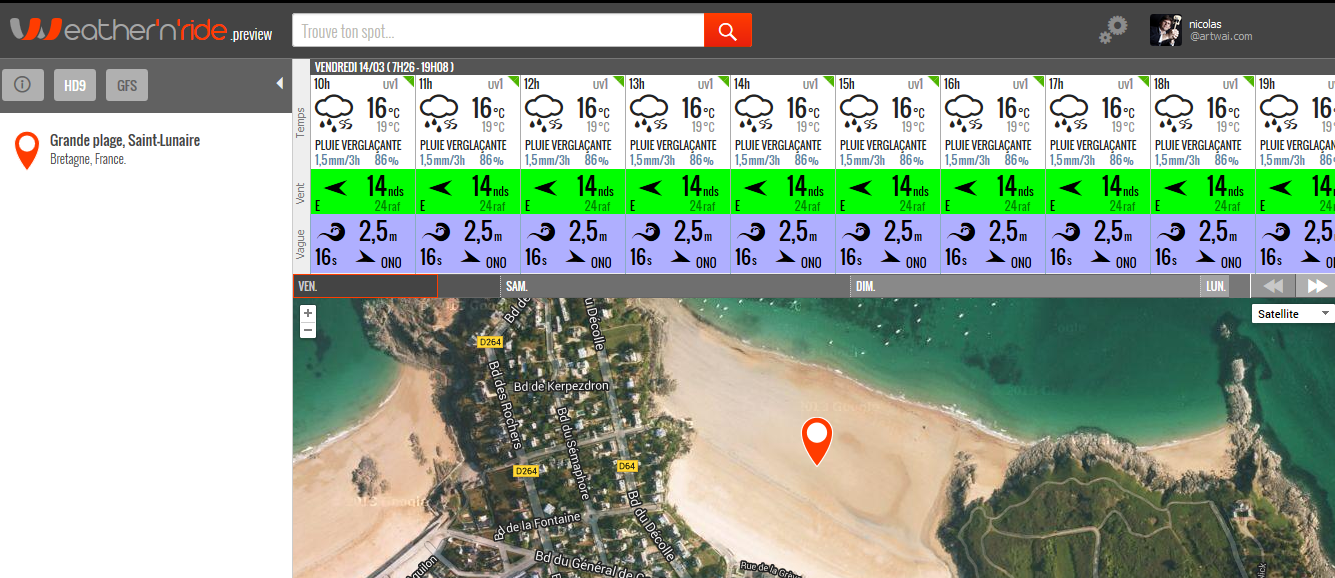Expand the 10h forecast green corner

[x=408, y=81]
